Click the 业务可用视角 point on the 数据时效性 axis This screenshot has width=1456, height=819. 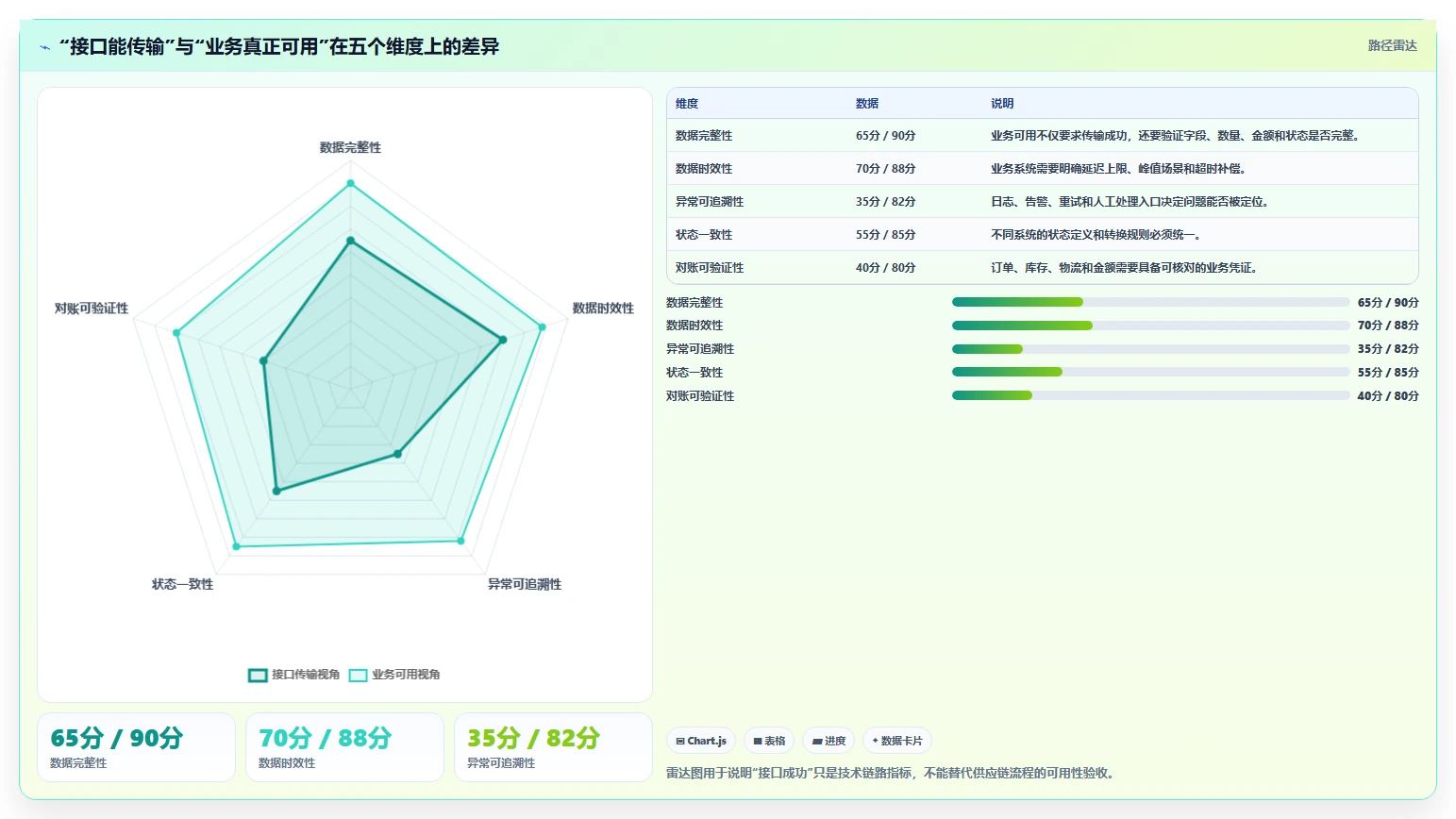pyautogui.click(x=542, y=327)
